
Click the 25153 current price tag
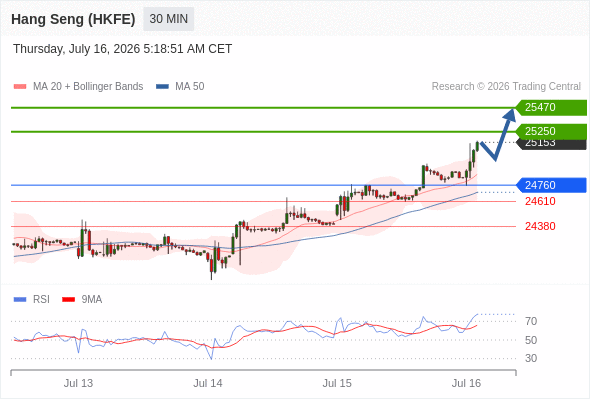pyautogui.click(x=552, y=144)
